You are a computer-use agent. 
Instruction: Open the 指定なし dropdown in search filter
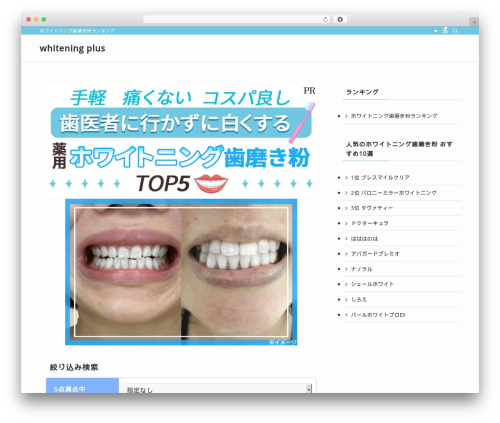pyautogui.click(x=217, y=389)
